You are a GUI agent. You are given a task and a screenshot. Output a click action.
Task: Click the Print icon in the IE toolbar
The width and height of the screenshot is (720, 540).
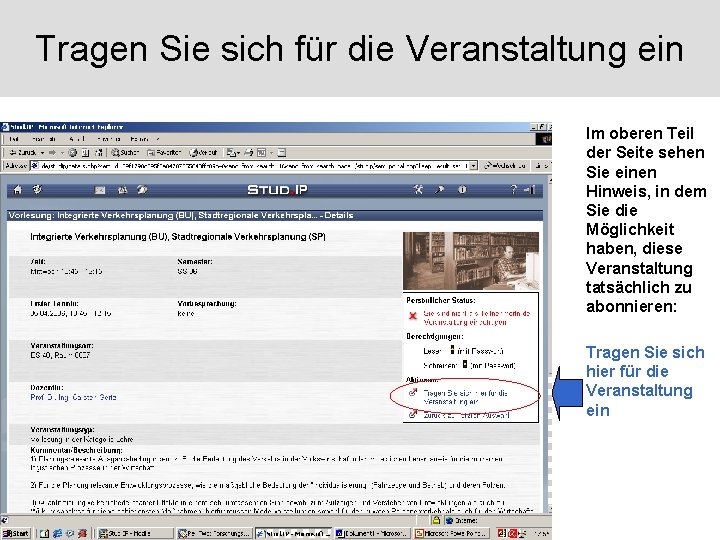click(249, 152)
